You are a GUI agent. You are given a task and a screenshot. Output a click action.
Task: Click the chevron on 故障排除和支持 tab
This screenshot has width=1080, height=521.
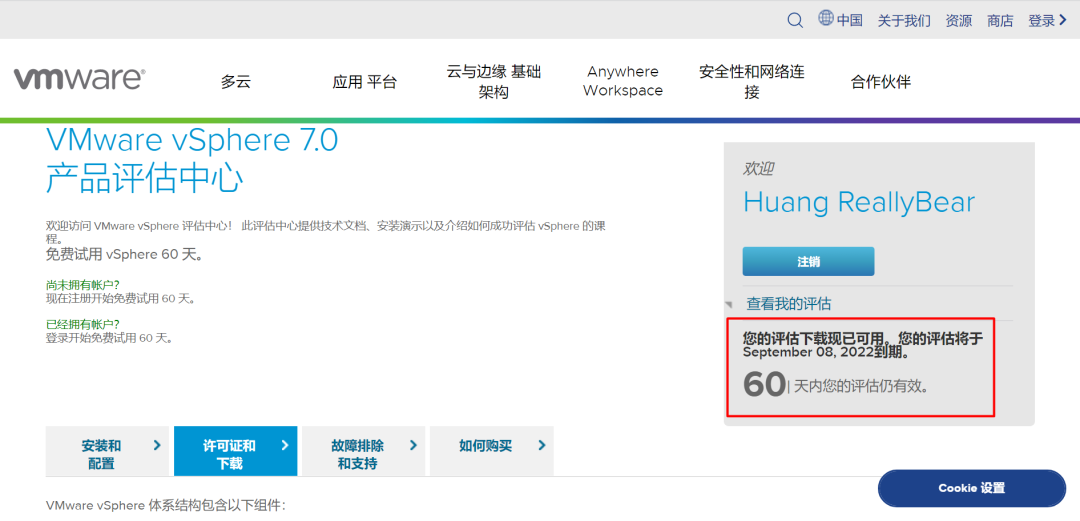pyautogui.click(x=413, y=445)
